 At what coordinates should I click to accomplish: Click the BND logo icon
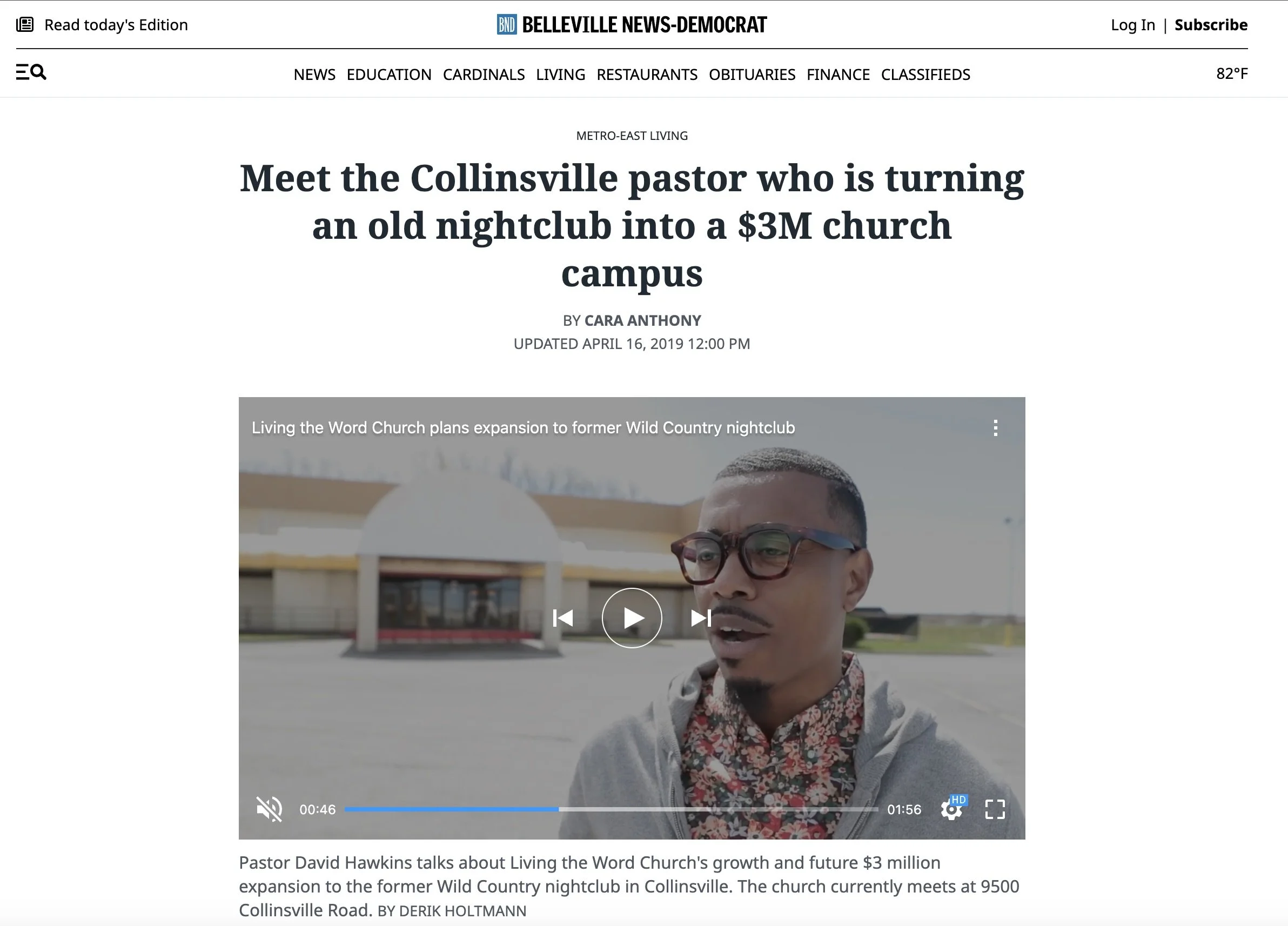507,24
